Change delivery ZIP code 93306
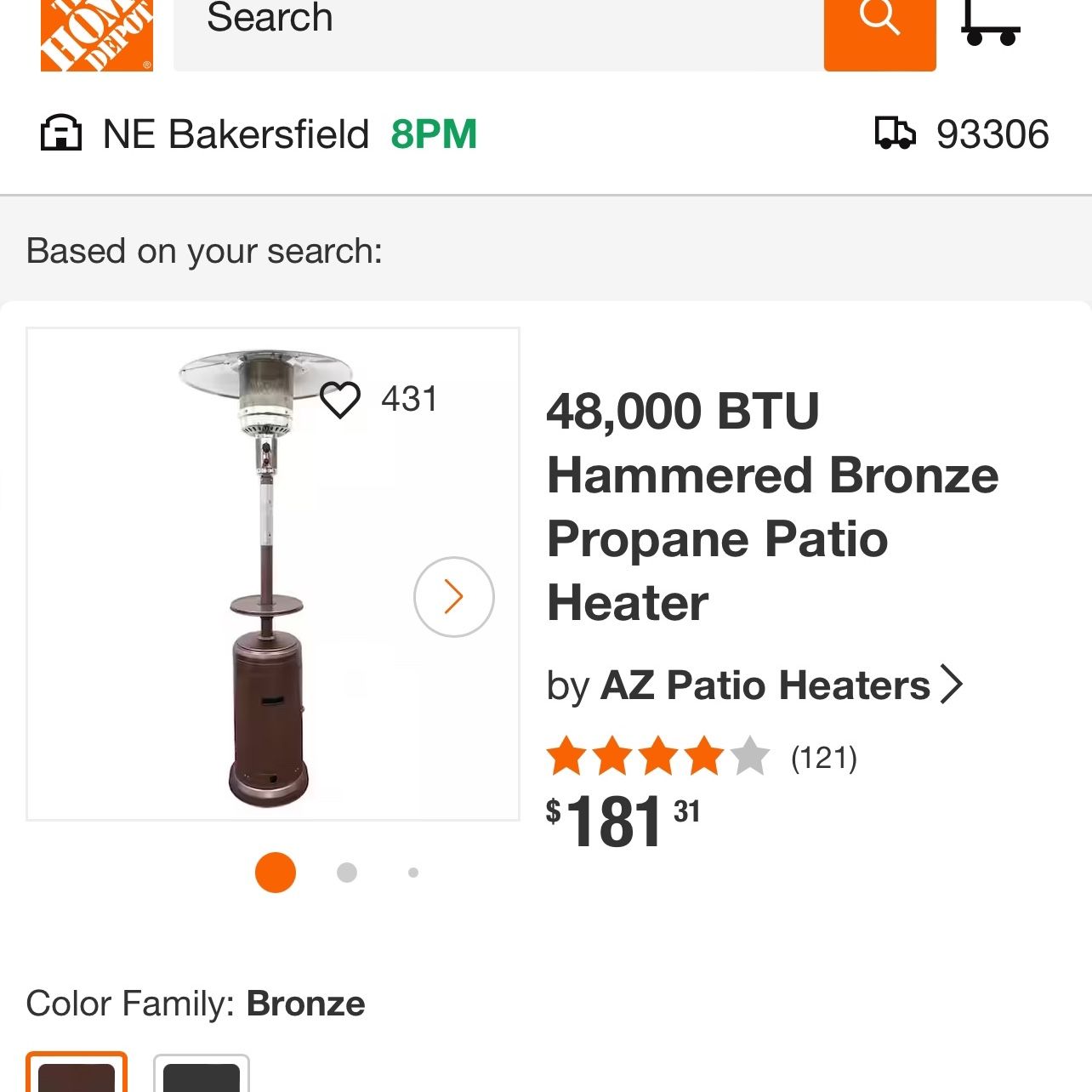This screenshot has width=1092, height=1092. 992,134
